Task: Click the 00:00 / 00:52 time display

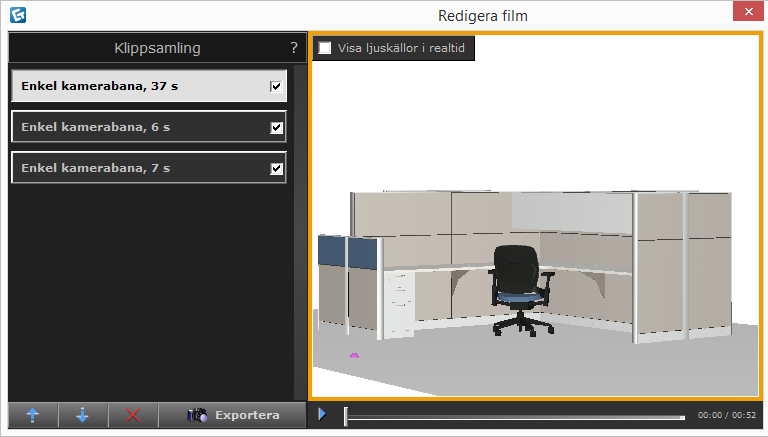Action: 727,415
